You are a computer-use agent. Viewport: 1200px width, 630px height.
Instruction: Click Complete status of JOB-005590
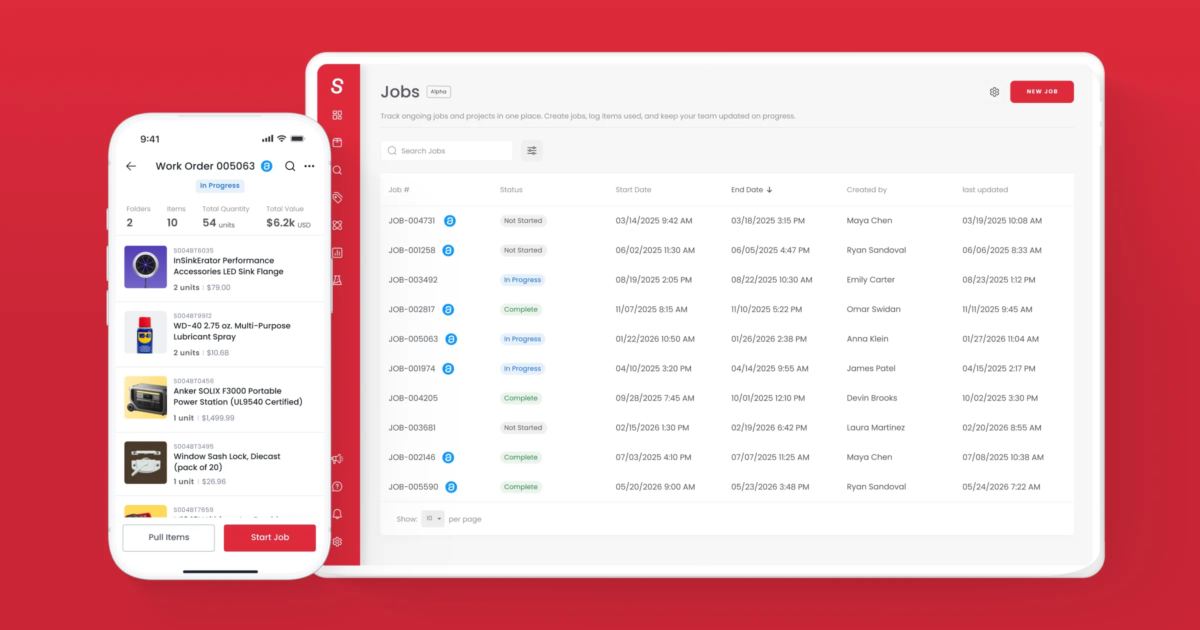521,487
